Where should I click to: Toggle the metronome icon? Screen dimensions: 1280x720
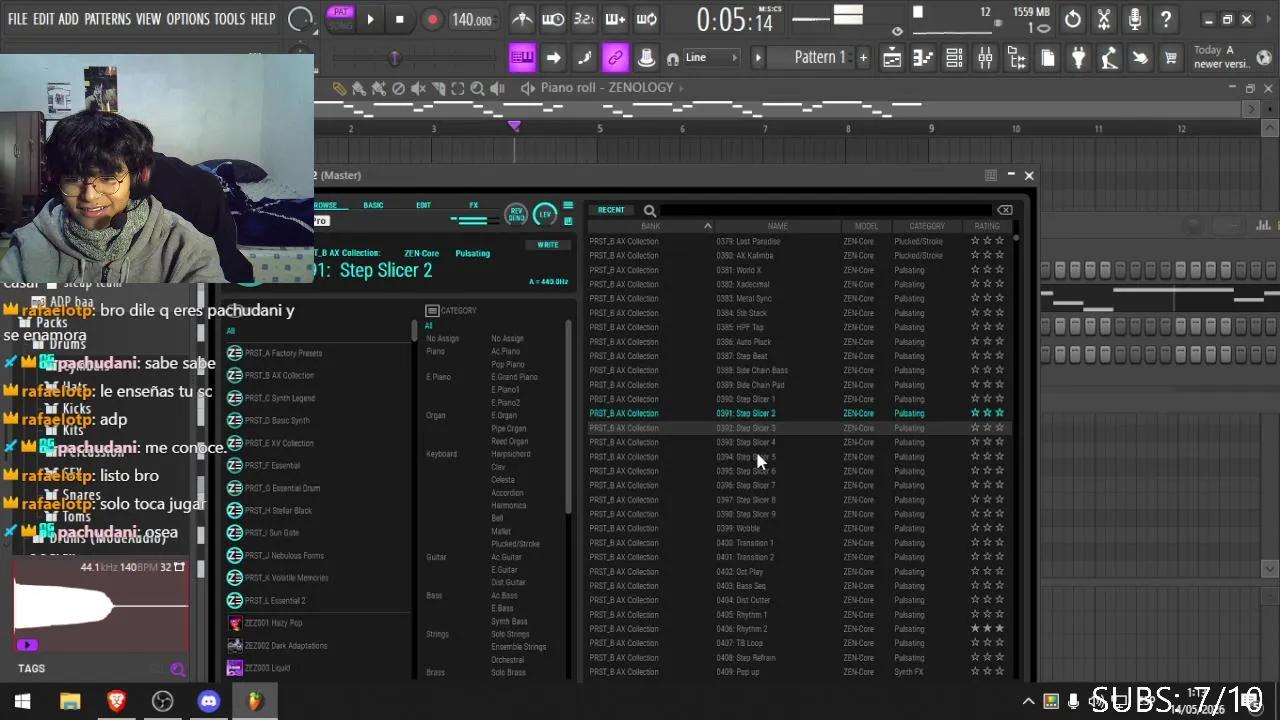click(x=522, y=19)
